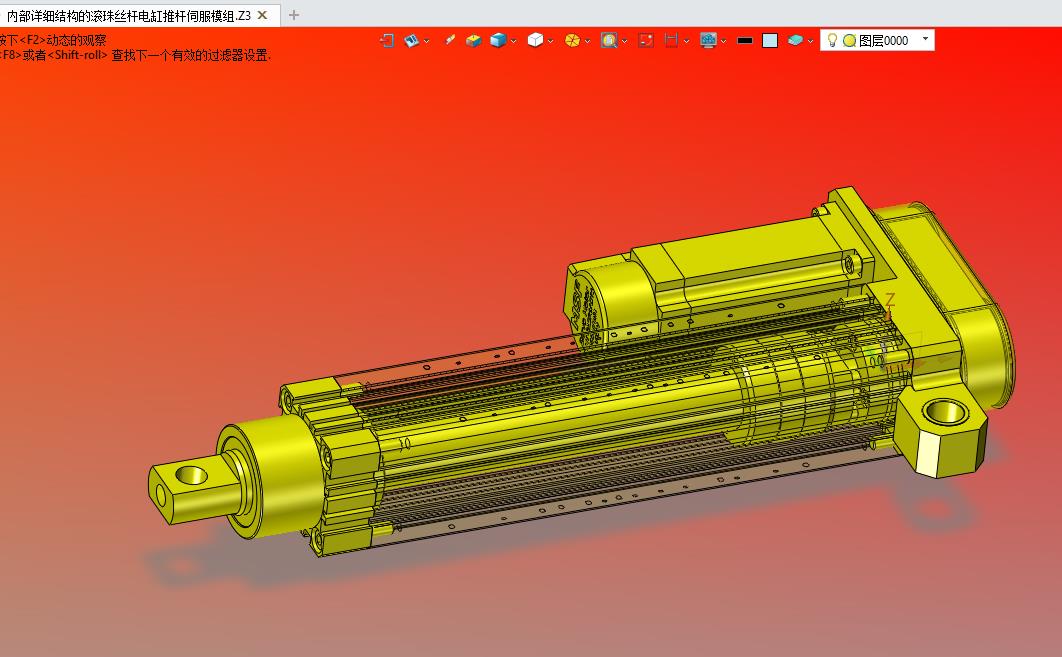
Task: Open the 图层0000 layer dropdown
Action: (x=925, y=39)
